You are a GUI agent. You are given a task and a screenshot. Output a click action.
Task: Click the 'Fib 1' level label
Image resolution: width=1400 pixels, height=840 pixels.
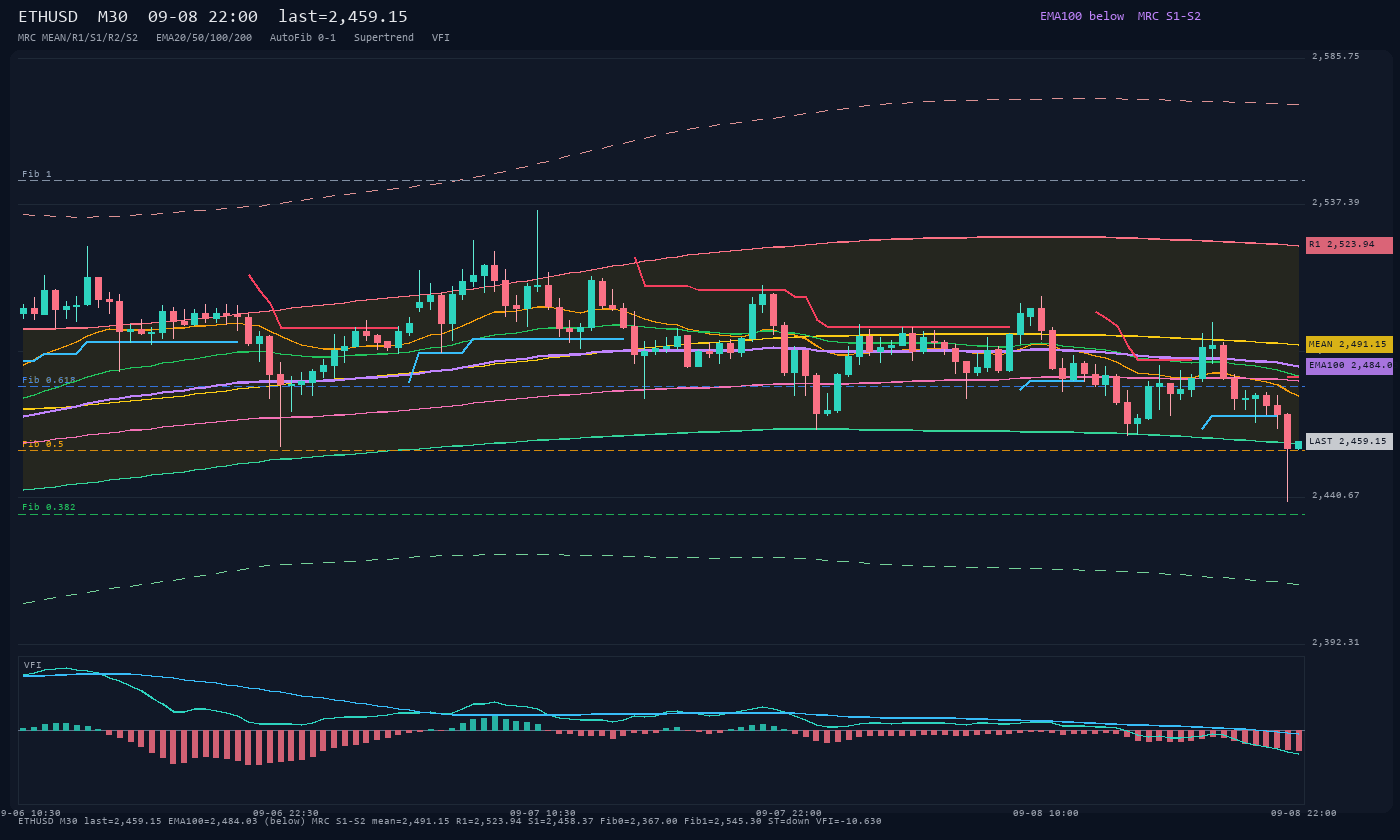click(x=37, y=174)
